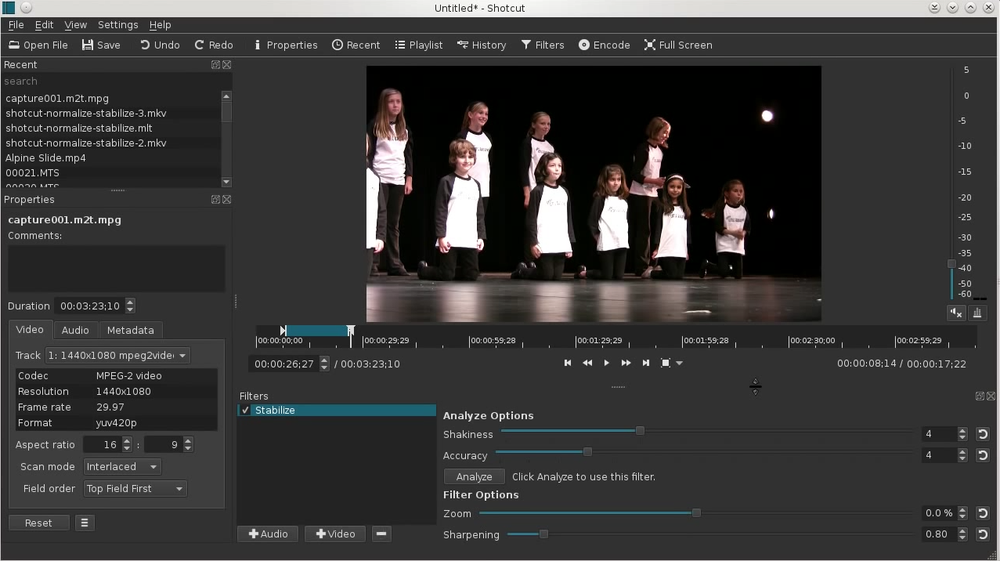Undo the last action

click(x=160, y=45)
